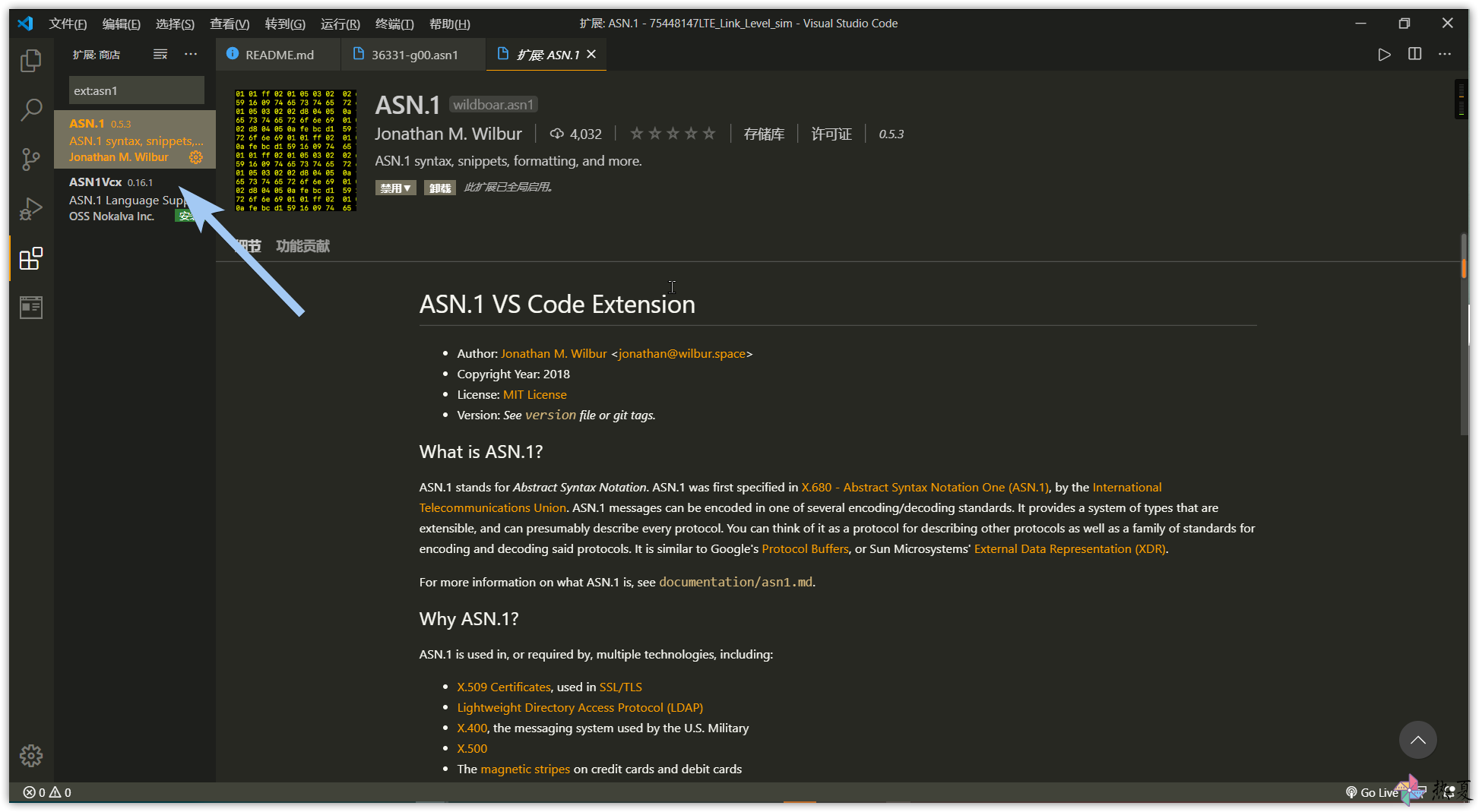Click the install count download icon

tap(557, 134)
